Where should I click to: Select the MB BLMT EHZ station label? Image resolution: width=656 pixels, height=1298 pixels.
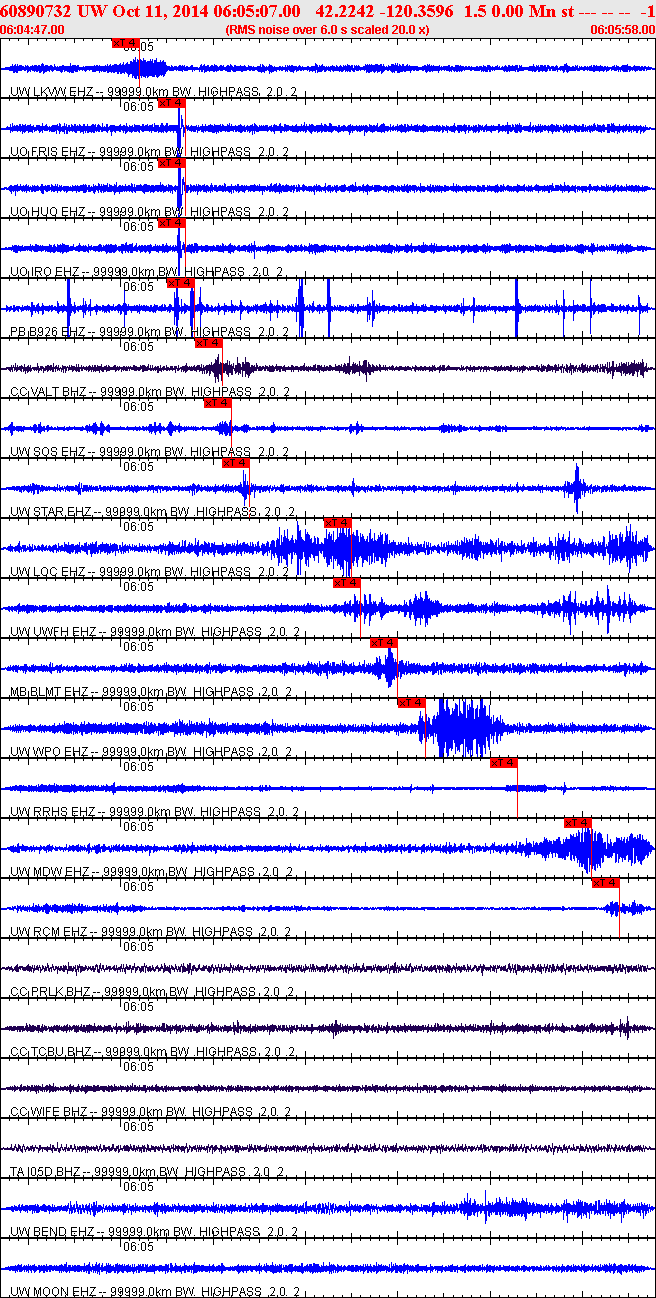click(x=153, y=692)
